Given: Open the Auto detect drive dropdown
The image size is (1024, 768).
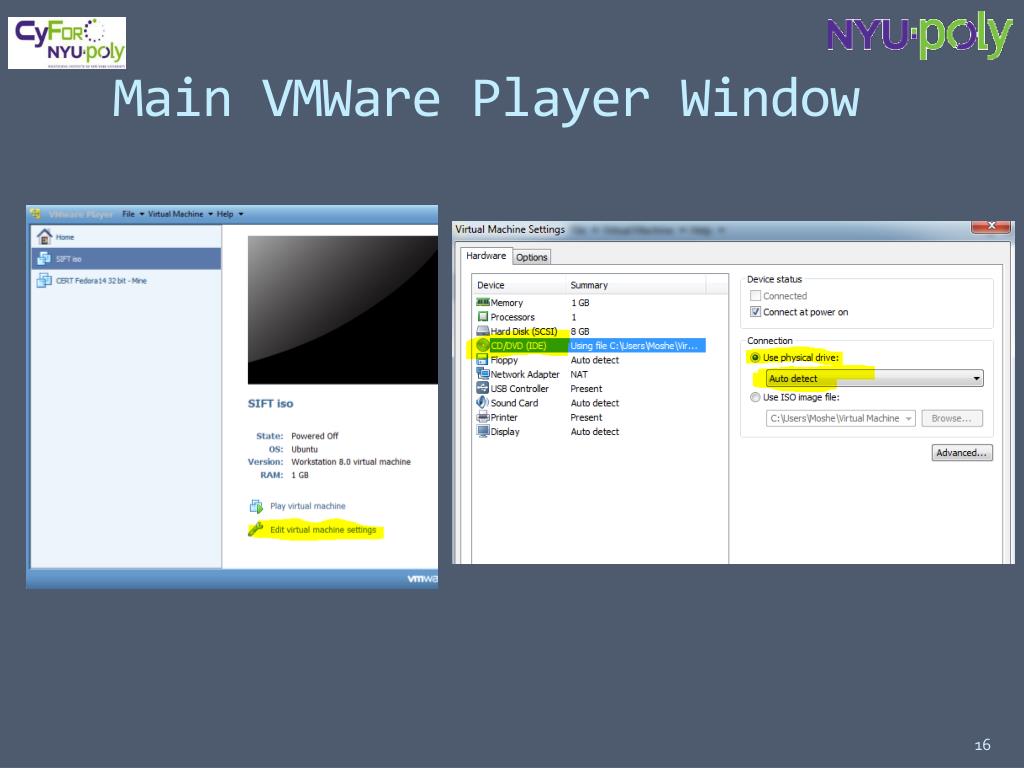Looking at the screenshot, I should [874, 379].
